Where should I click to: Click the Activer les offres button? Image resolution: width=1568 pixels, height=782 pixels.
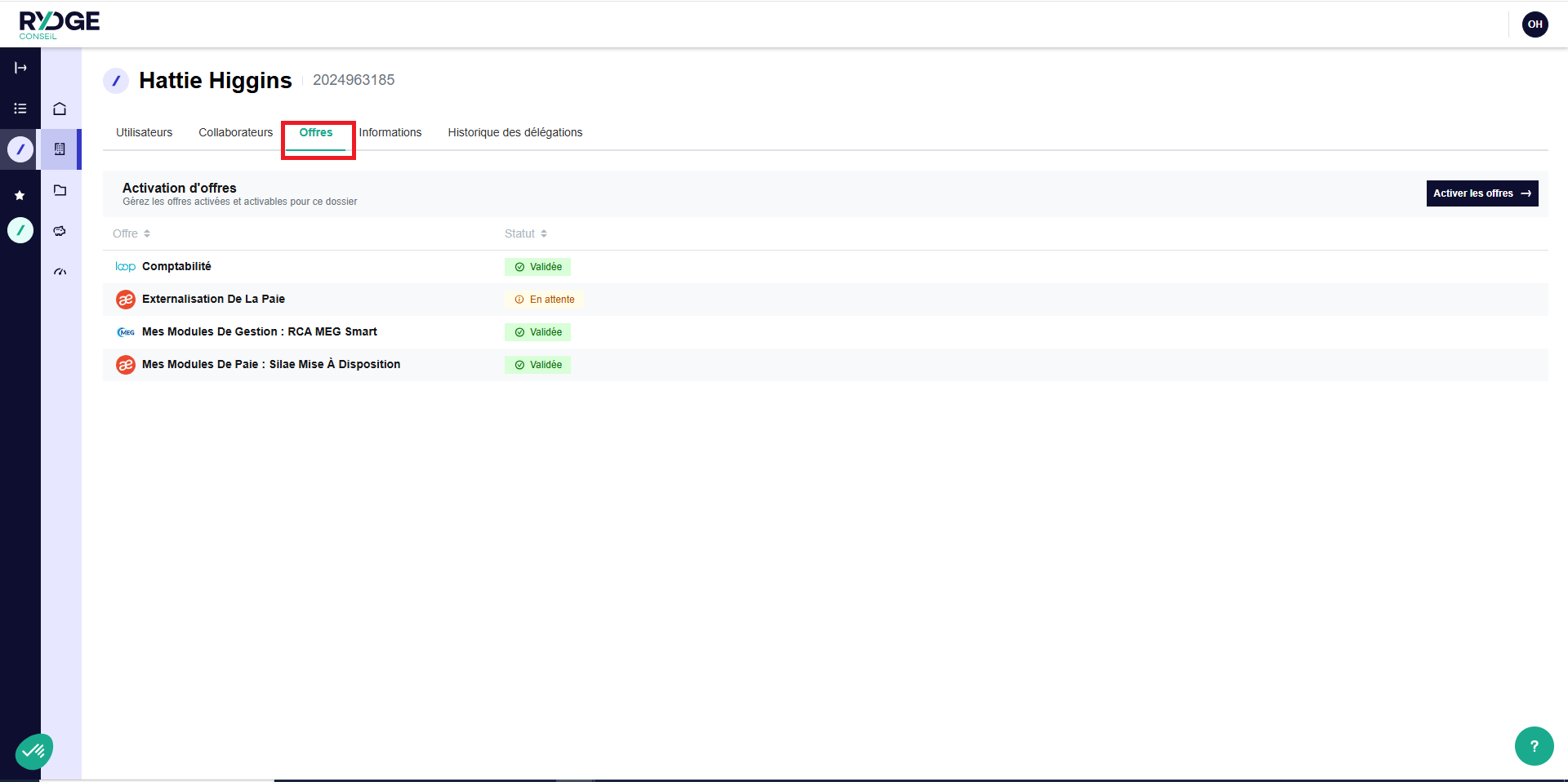point(1482,193)
